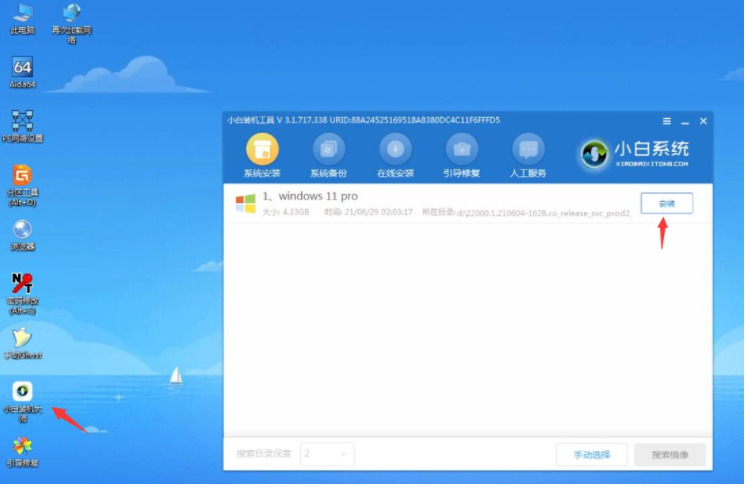The image size is (749, 491).
Task: Click the 小白系统 logo
Action: point(636,153)
